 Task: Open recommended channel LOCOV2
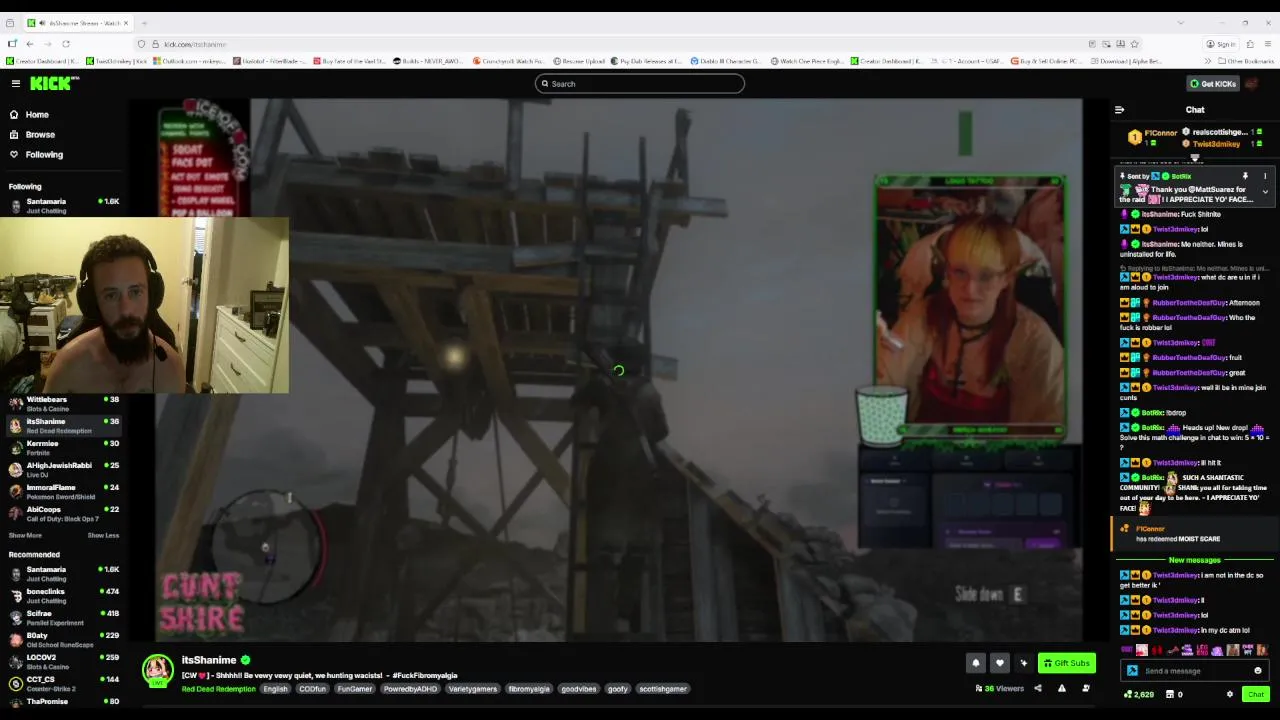tap(63, 662)
